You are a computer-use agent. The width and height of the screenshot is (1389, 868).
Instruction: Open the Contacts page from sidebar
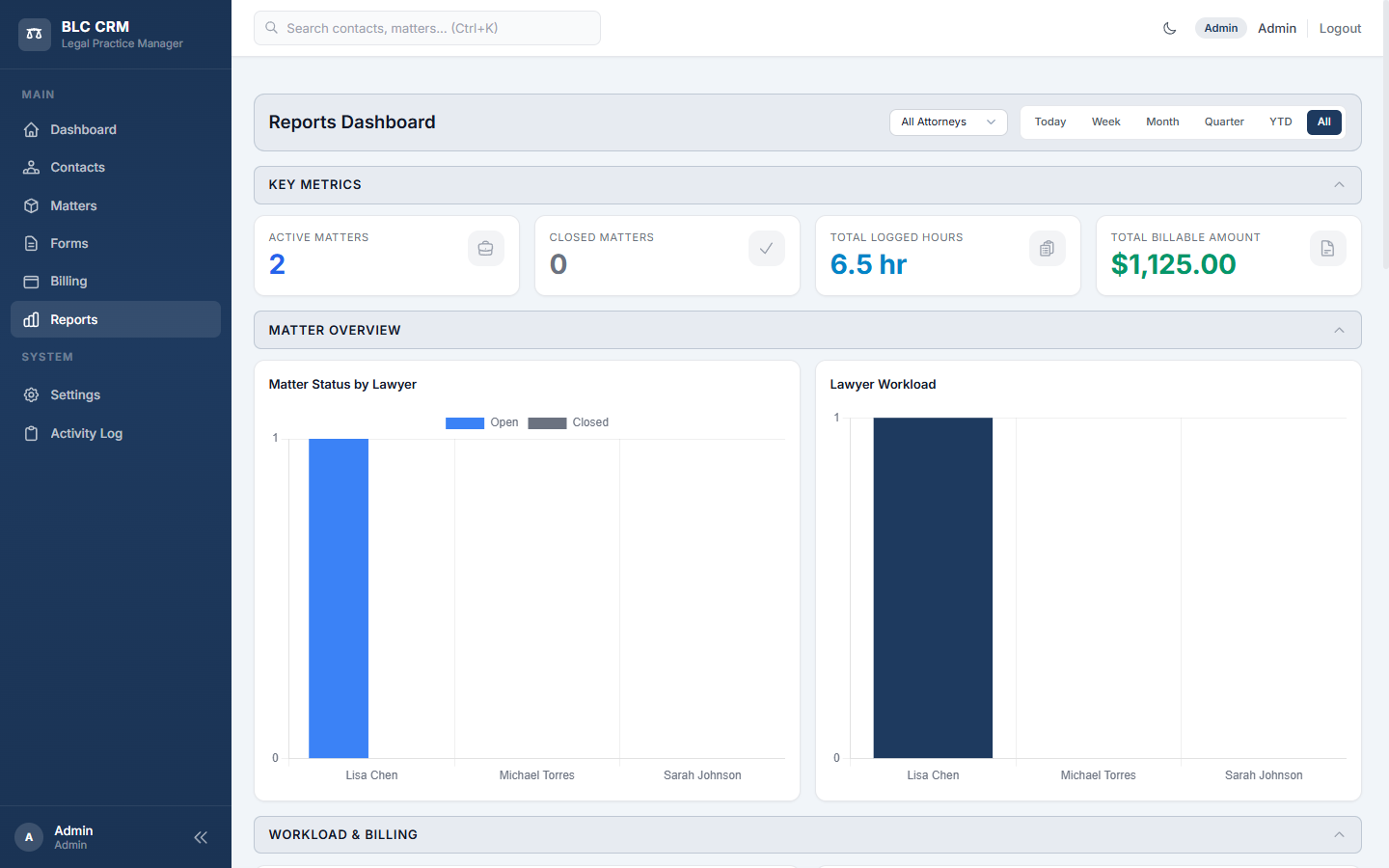(x=116, y=167)
